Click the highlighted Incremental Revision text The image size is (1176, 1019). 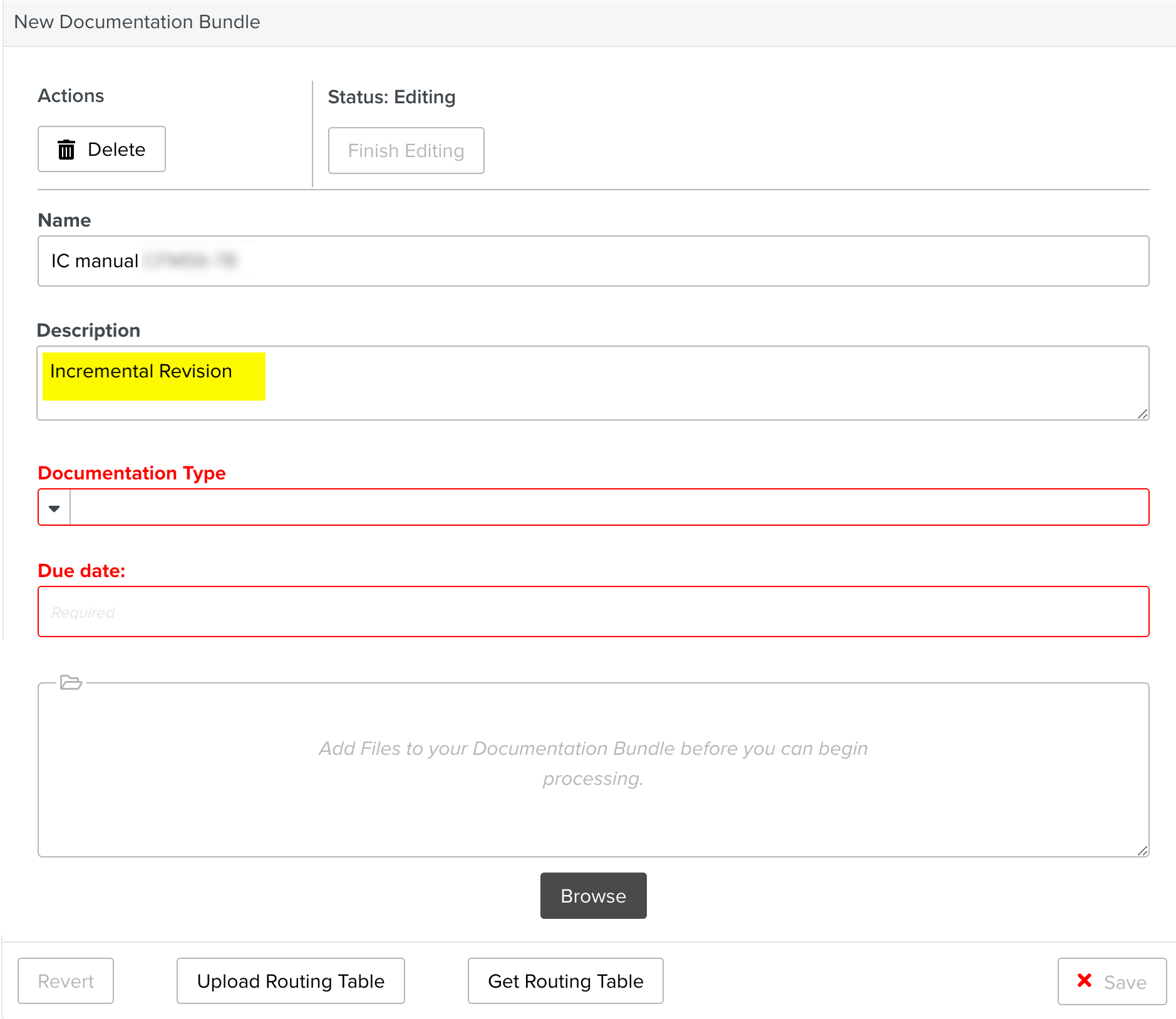point(142,372)
